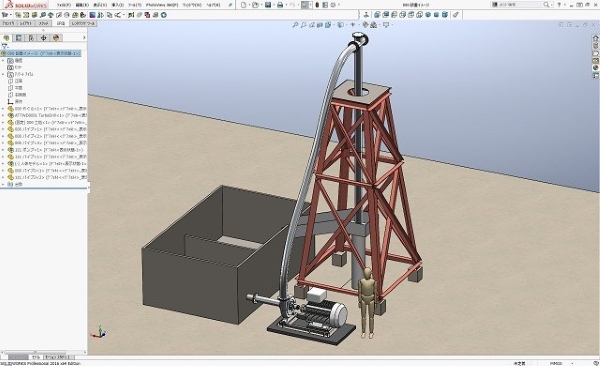Viewport: 600px width, 366px height.
Task: Click the Appearances color ball in task pane
Action: pos(595,68)
